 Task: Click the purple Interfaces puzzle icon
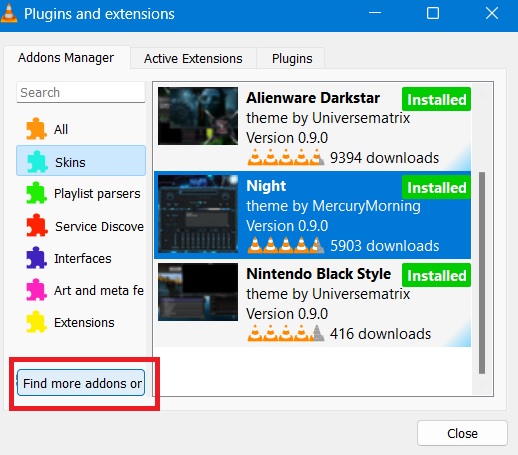(x=36, y=258)
